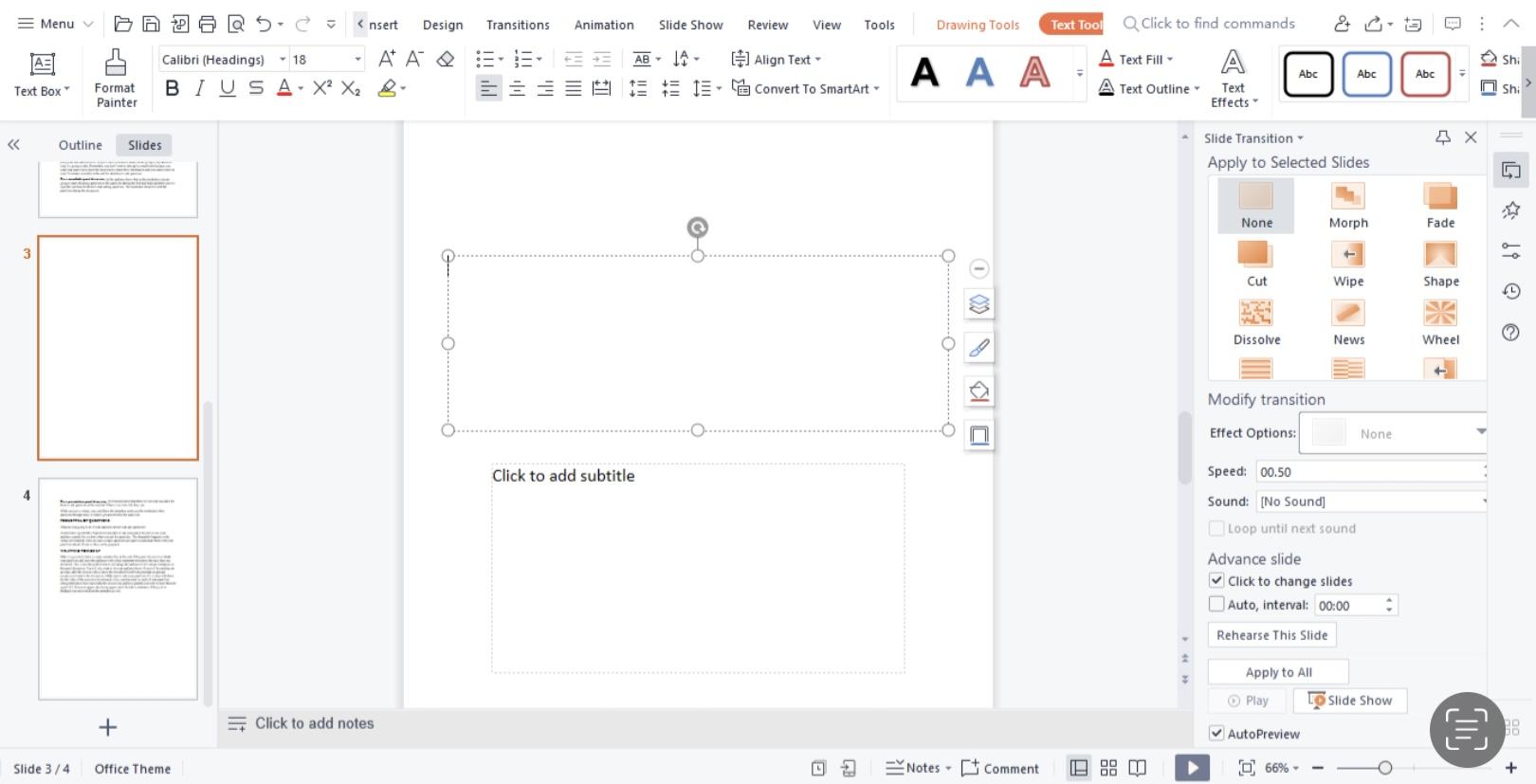The image size is (1536, 784).
Task: Click Rehearse This Slide button
Action: click(x=1271, y=635)
